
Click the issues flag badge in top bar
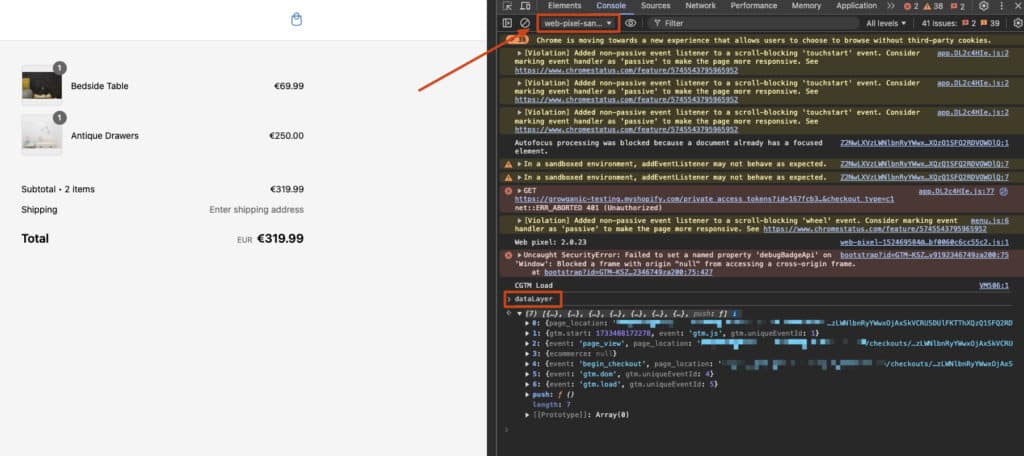(957, 6)
